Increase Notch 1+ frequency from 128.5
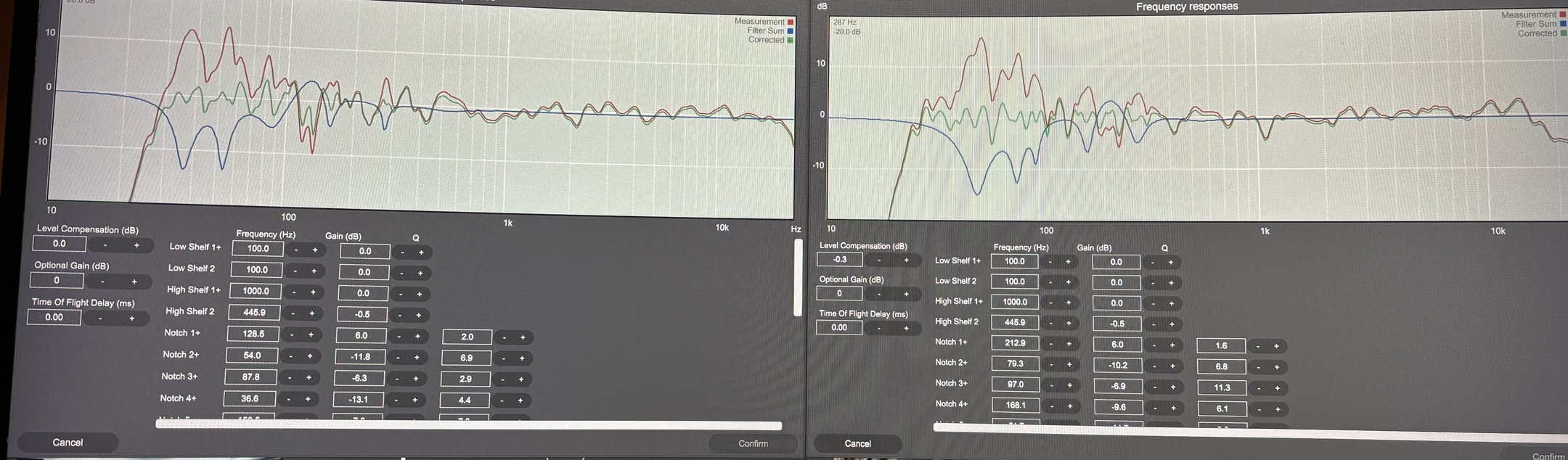The width and height of the screenshot is (1568, 460). tap(311, 334)
